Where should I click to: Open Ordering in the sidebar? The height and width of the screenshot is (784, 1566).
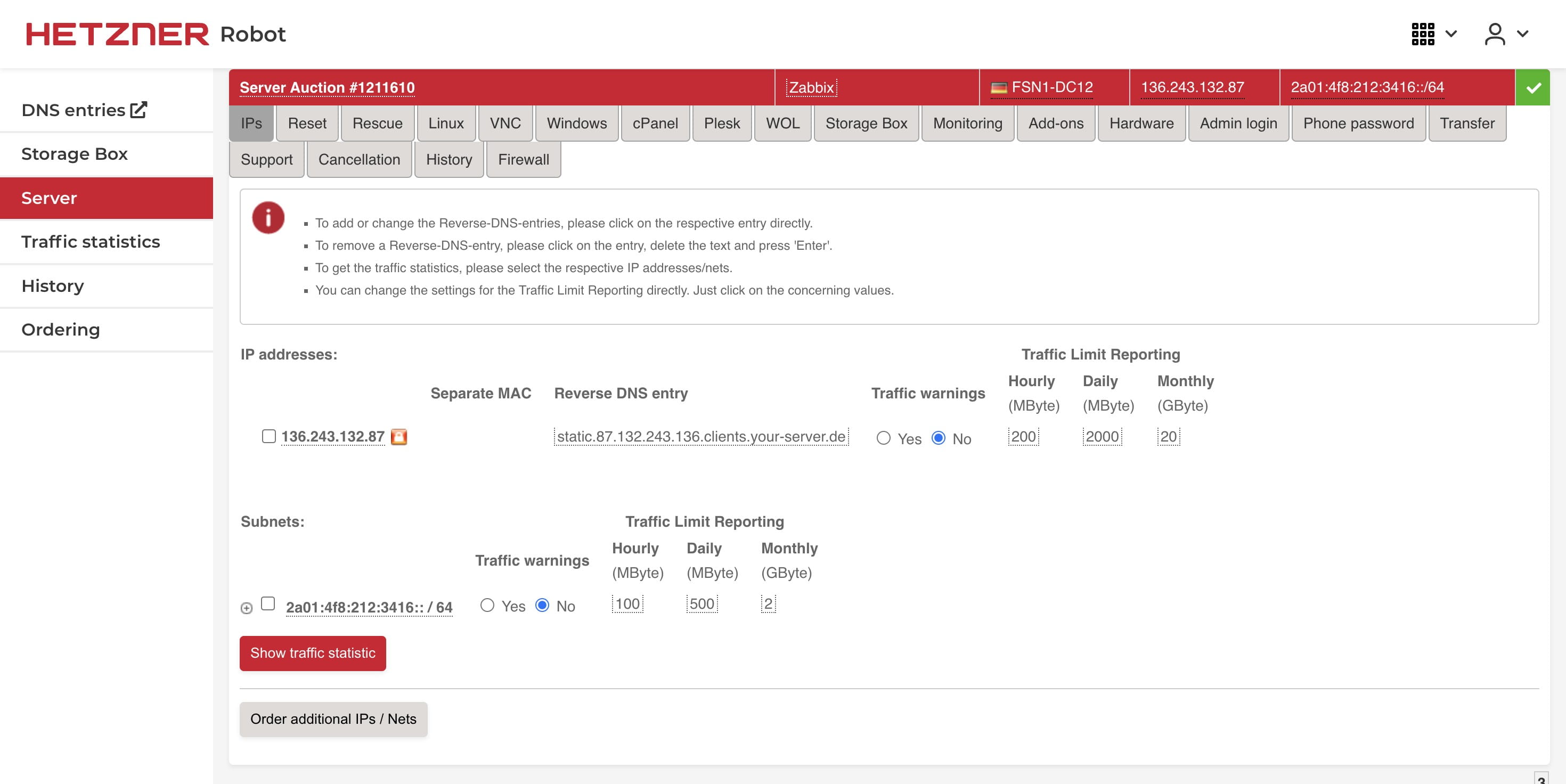click(x=107, y=329)
